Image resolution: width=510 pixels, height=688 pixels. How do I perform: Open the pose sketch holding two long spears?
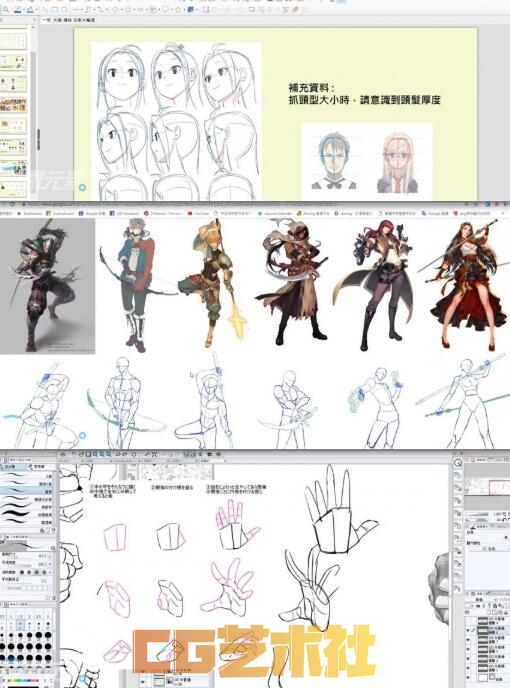465,401
